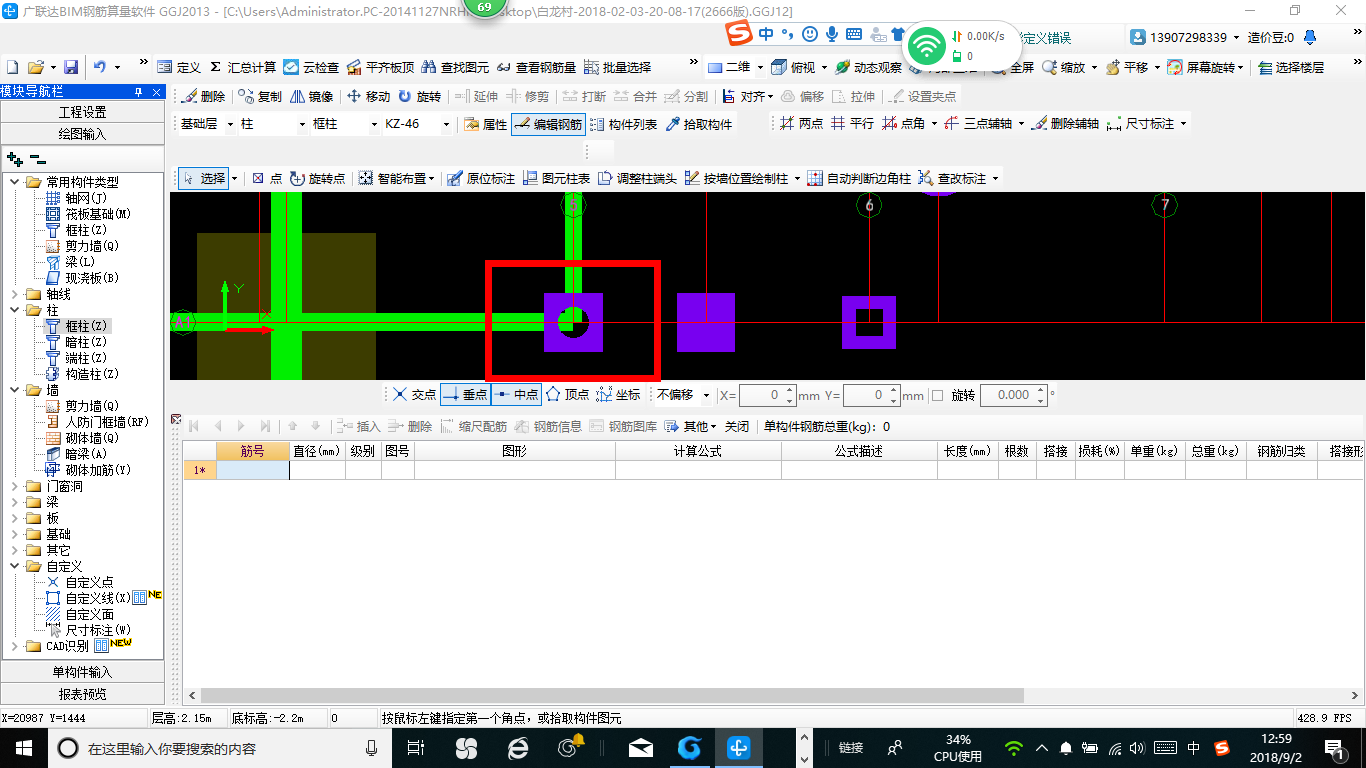The image size is (1366, 768).
Task: Undo the last action
Action: click(99, 67)
